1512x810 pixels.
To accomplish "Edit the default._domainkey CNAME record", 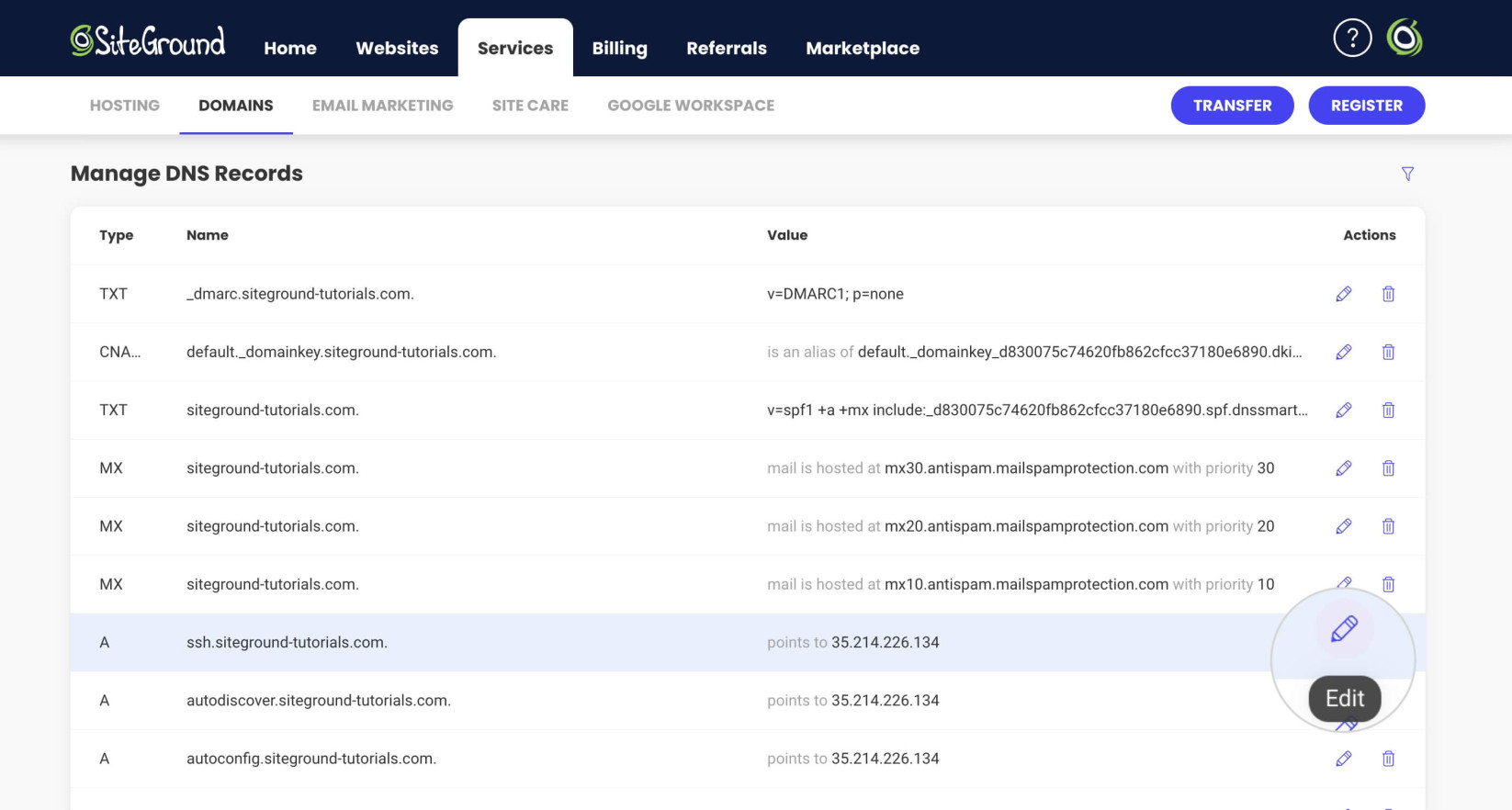I will click(x=1344, y=352).
